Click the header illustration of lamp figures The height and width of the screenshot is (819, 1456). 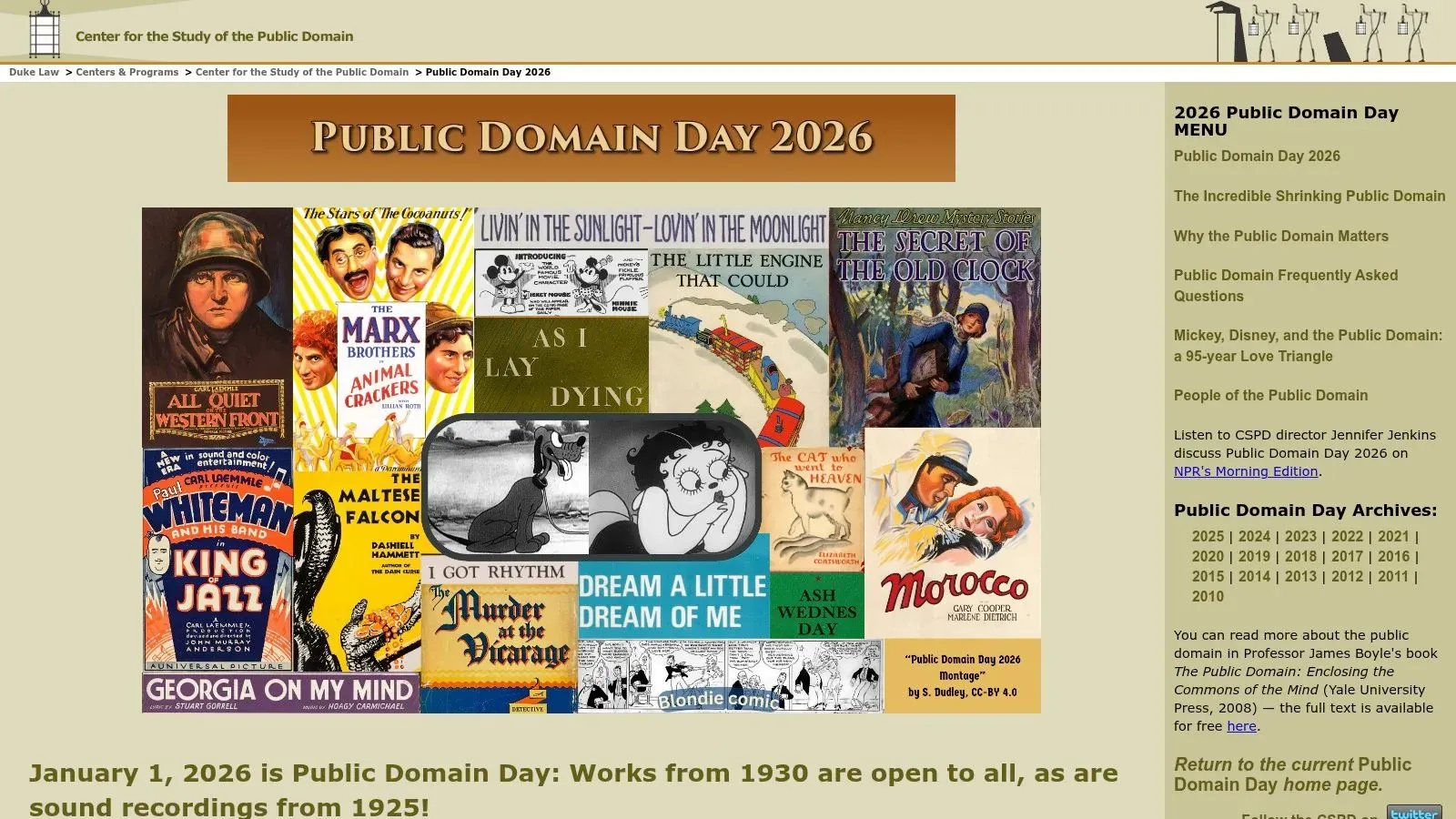[x=1318, y=32]
